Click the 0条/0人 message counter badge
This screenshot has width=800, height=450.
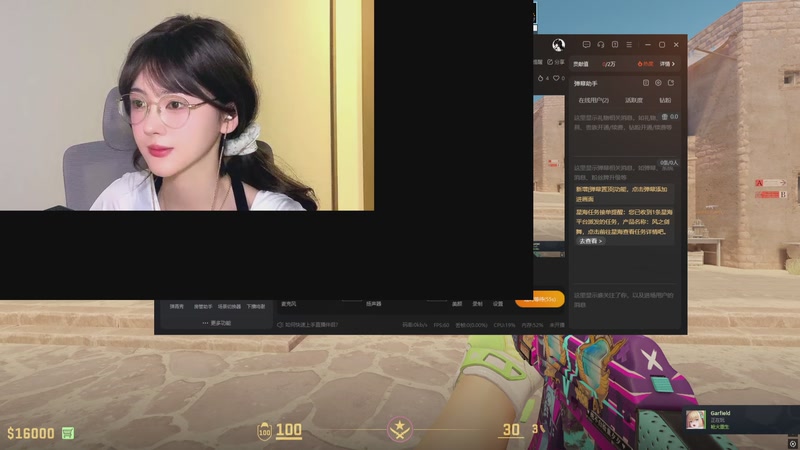pyautogui.click(x=669, y=163)
